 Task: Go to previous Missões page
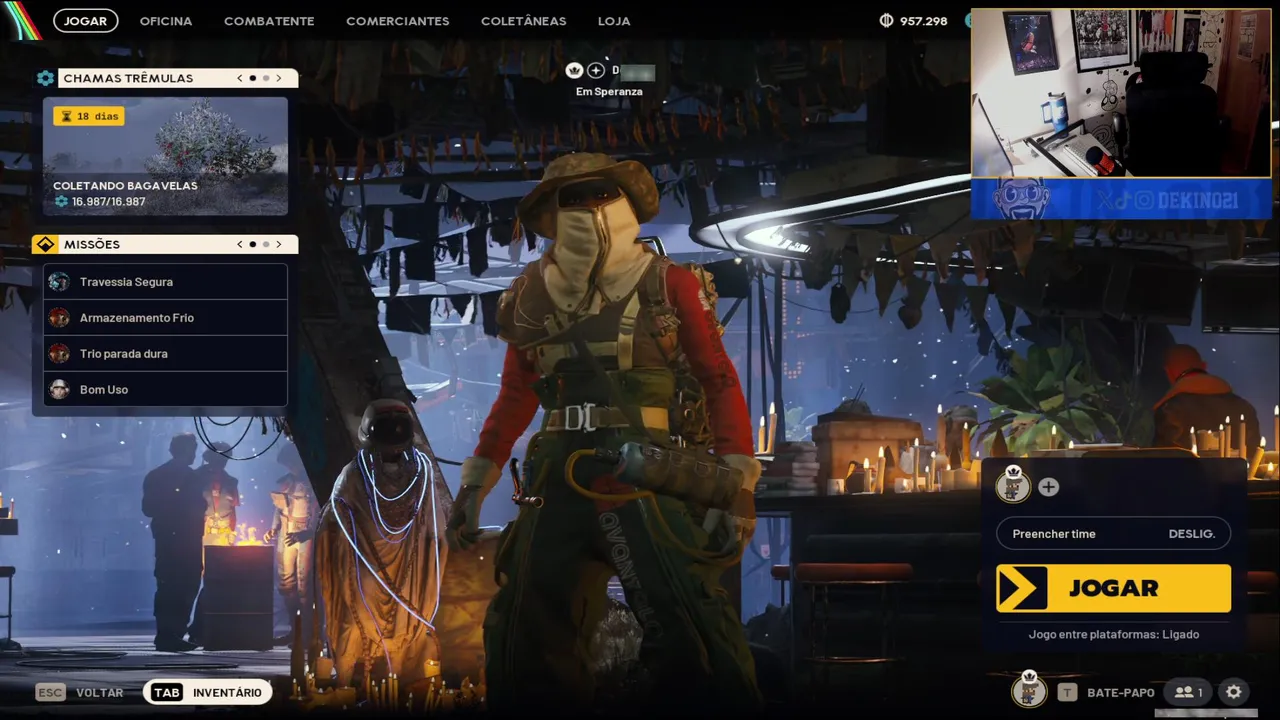coord(240,244)
